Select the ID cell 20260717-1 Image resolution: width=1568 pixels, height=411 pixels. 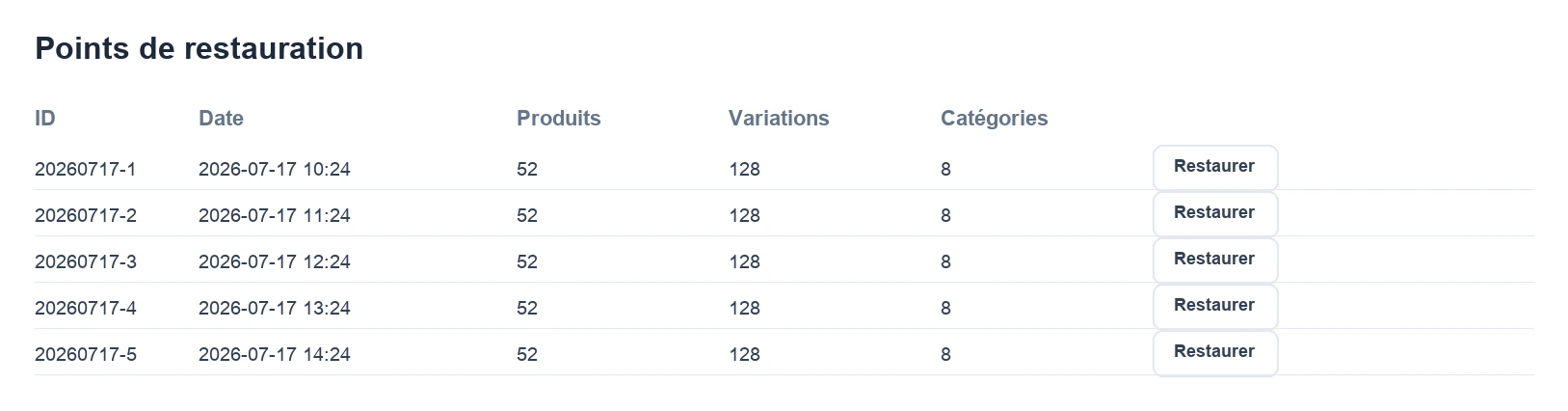[x=86, y=170]
